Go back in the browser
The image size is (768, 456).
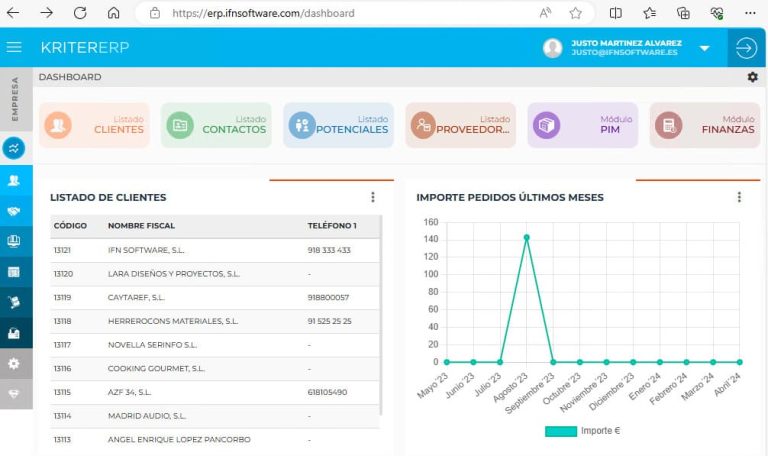[x=13, y=13]
